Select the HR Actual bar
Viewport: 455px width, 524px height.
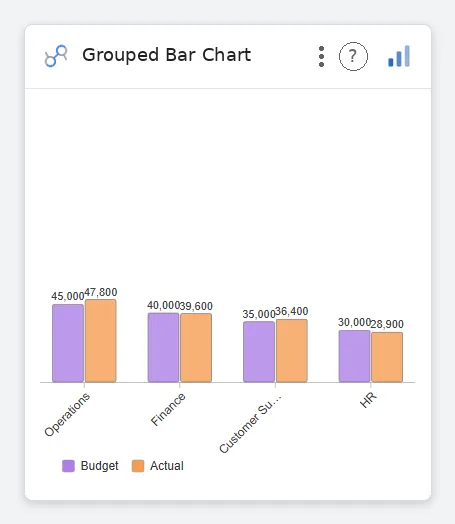click(387, 357)
